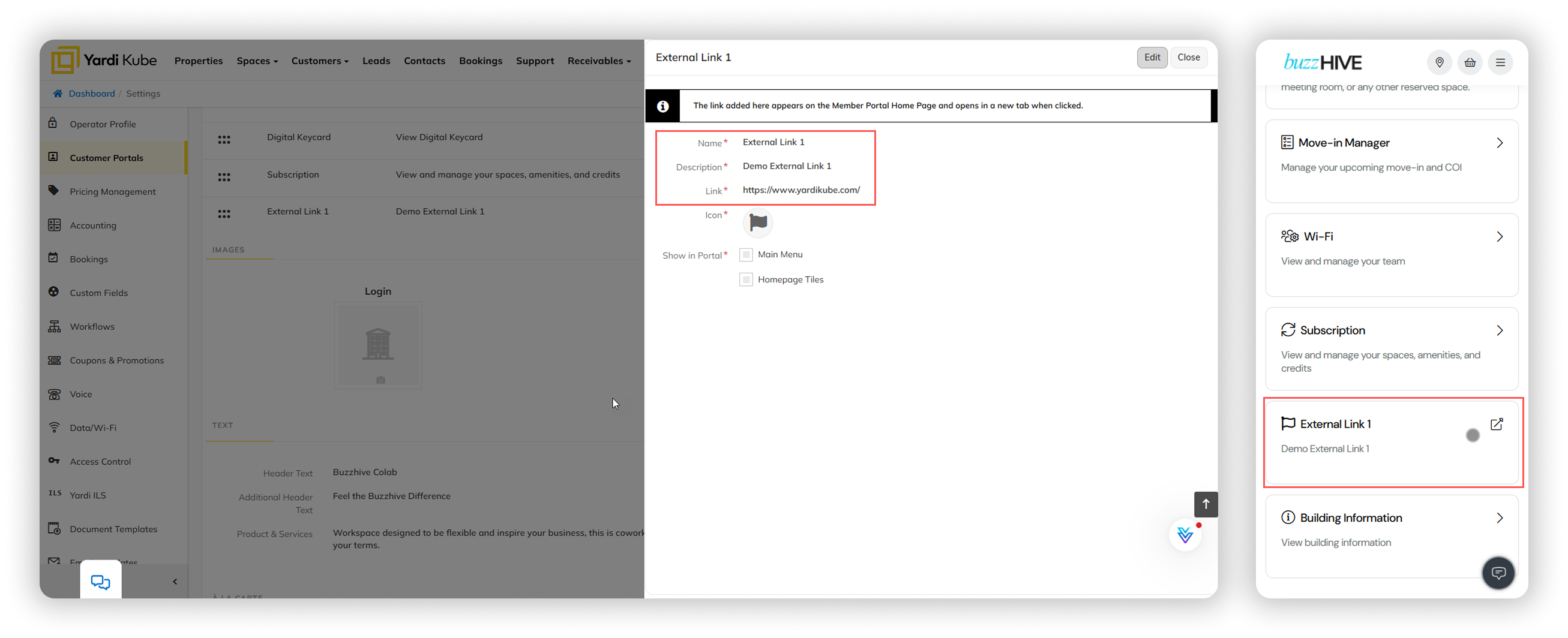
Task: Go to the Dashboard breadcrumb link
Action: coord(91,94)
